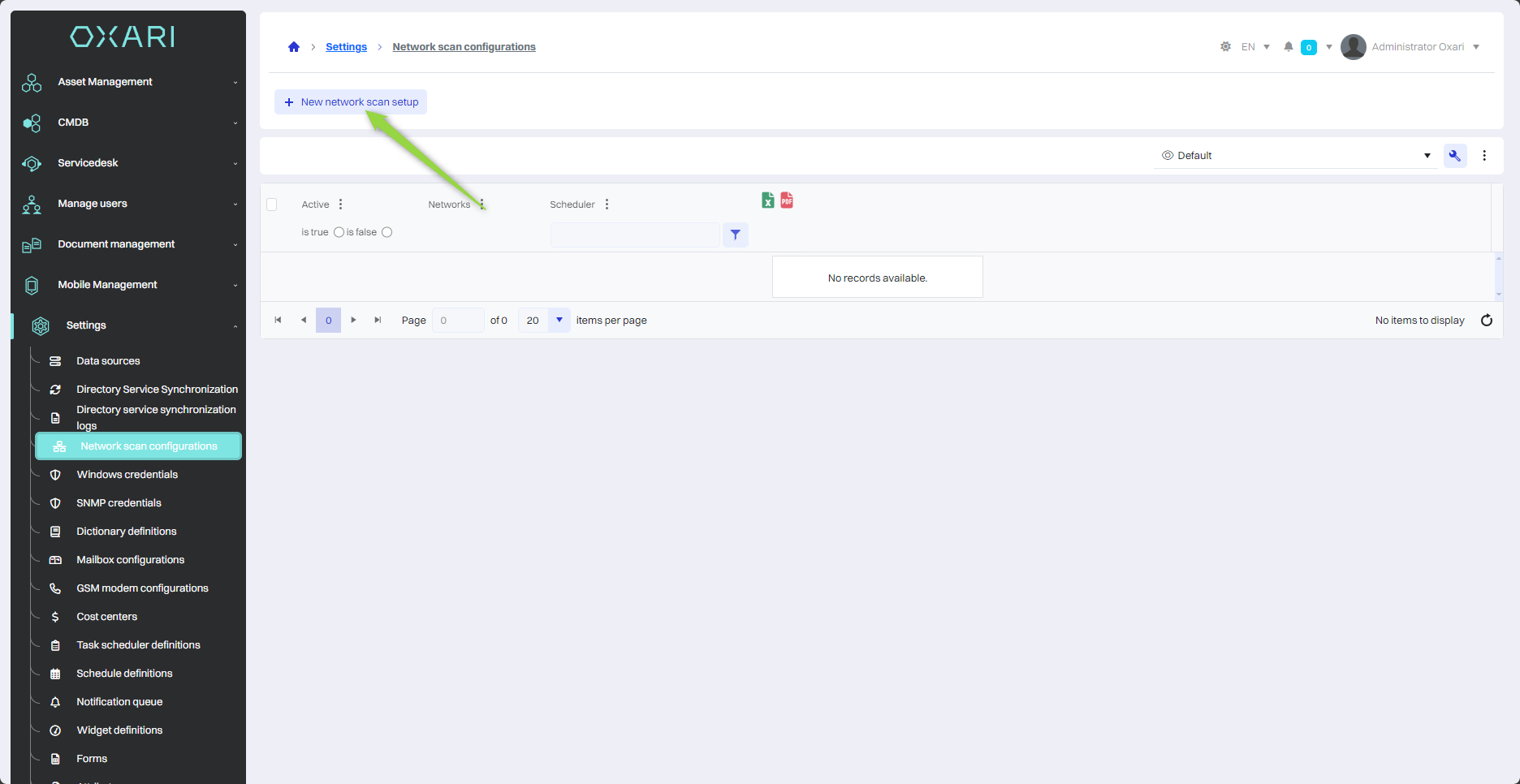
Task: Open Schedule definitions in the sidebar
Action: 124,674
